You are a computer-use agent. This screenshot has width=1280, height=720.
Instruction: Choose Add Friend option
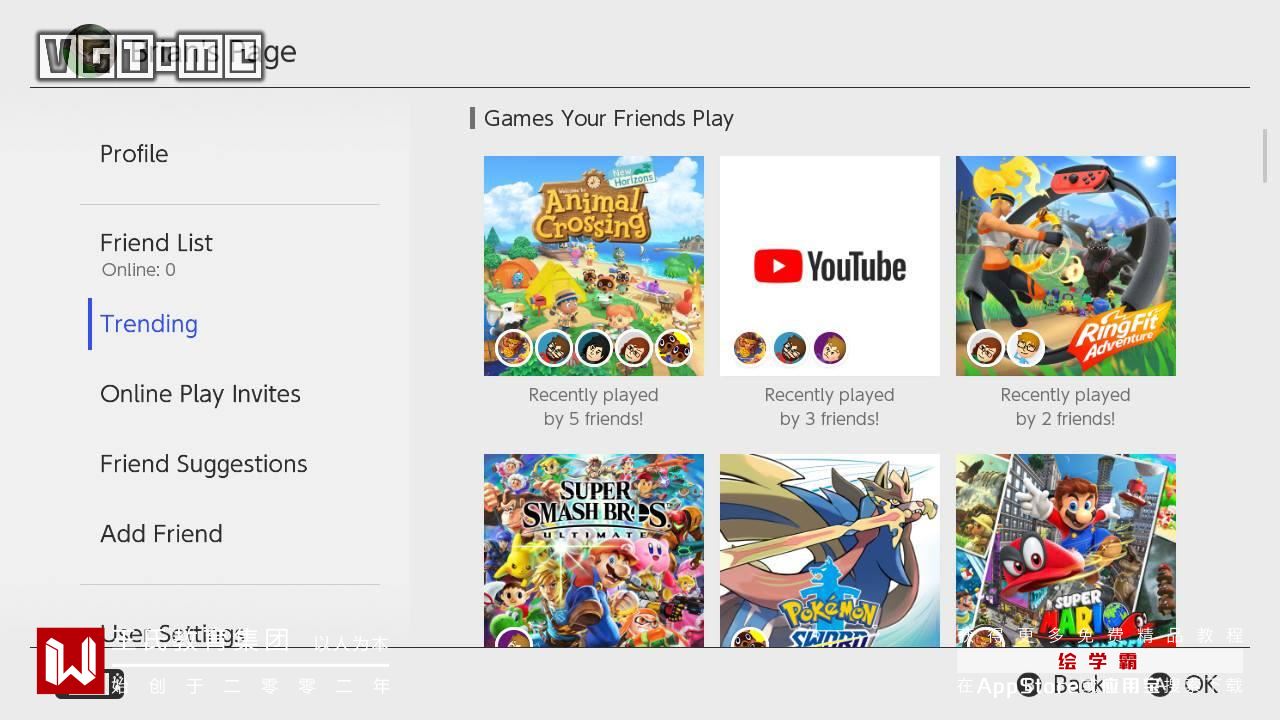161,534
